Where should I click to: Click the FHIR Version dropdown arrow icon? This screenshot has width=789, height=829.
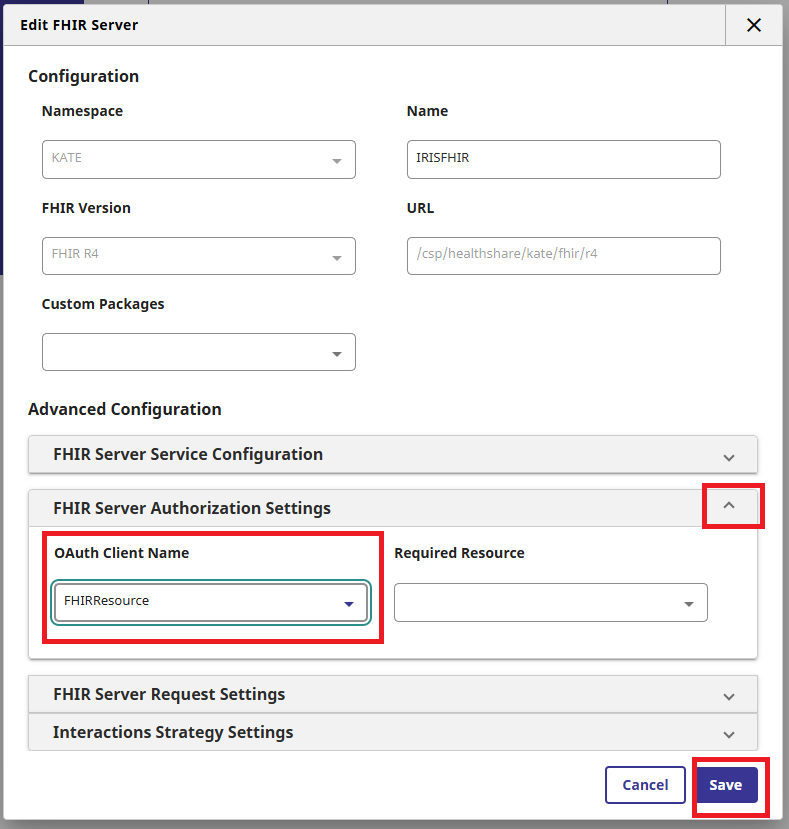(337, 257)
